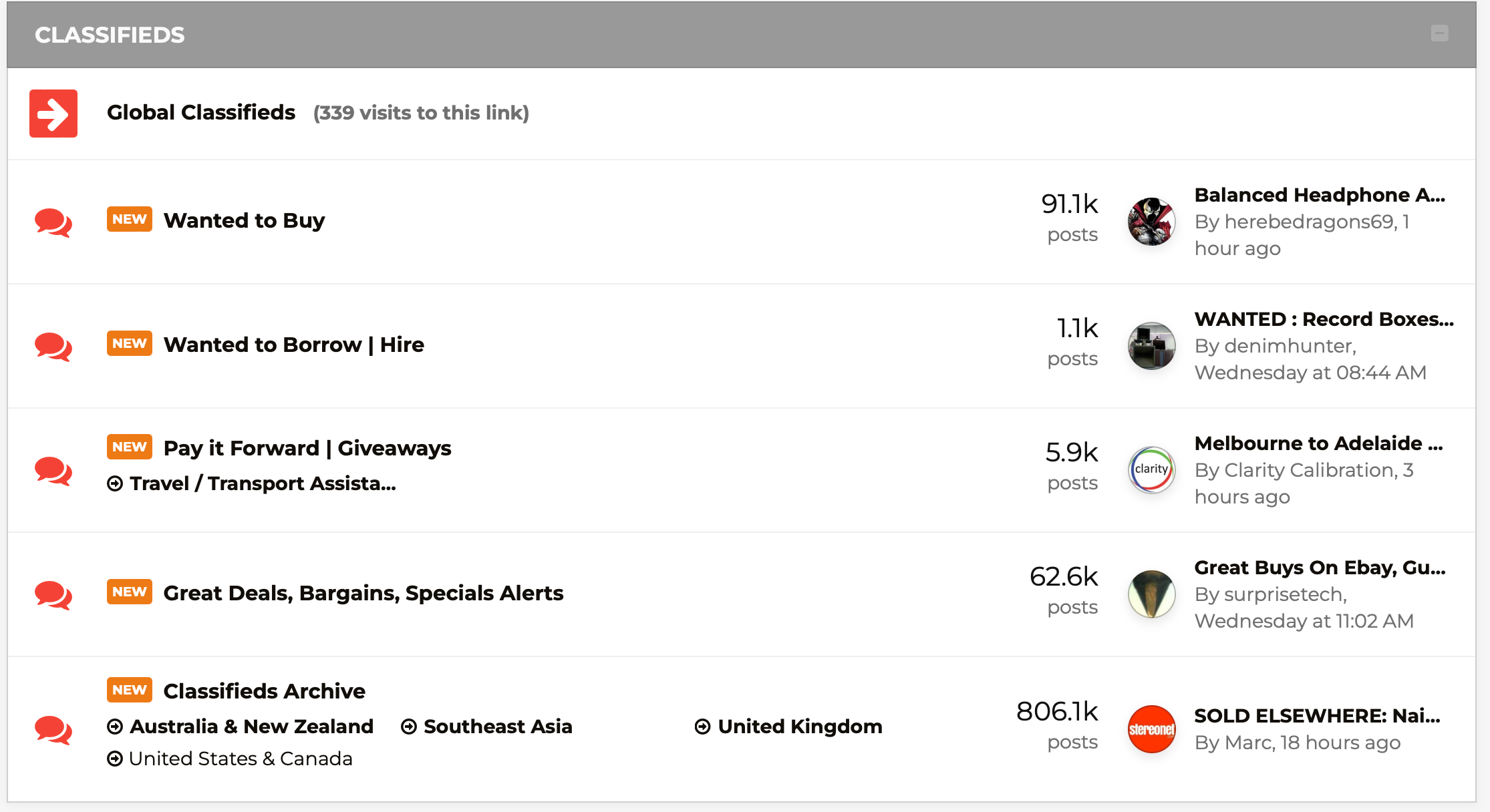
Task: Click the Great Deals forum bubbles icon
Action: [x=53, y=595]
